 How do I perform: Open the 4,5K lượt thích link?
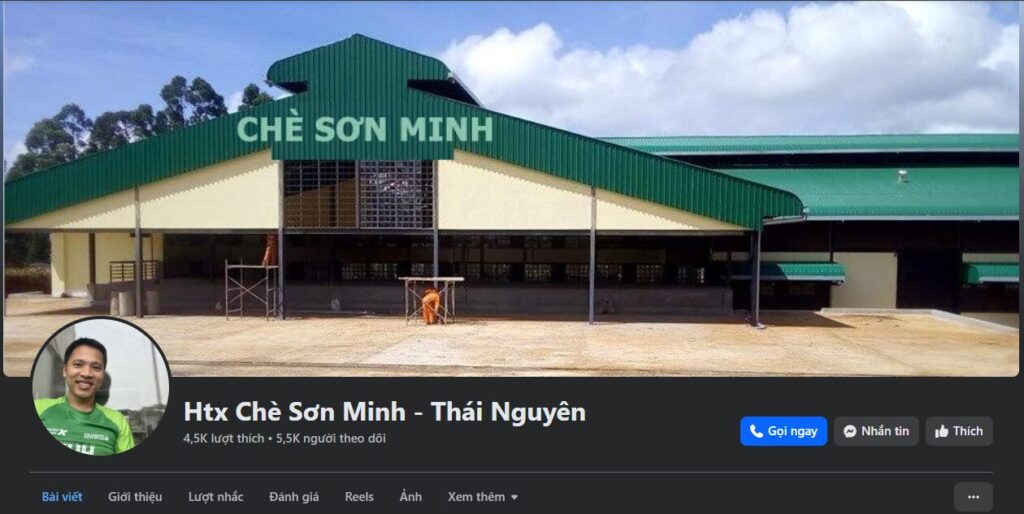click(223, 438)
